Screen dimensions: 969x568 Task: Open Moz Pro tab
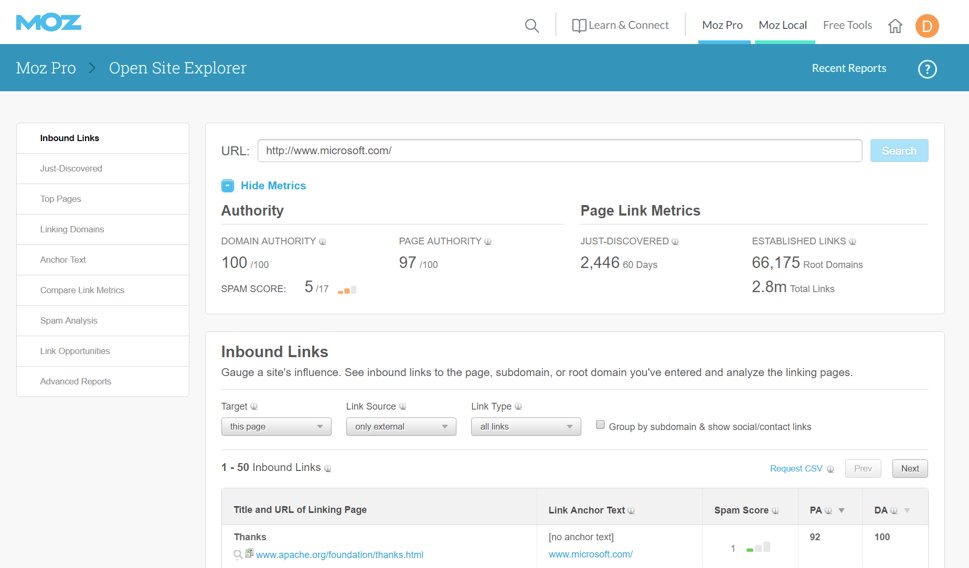[722, 25]
